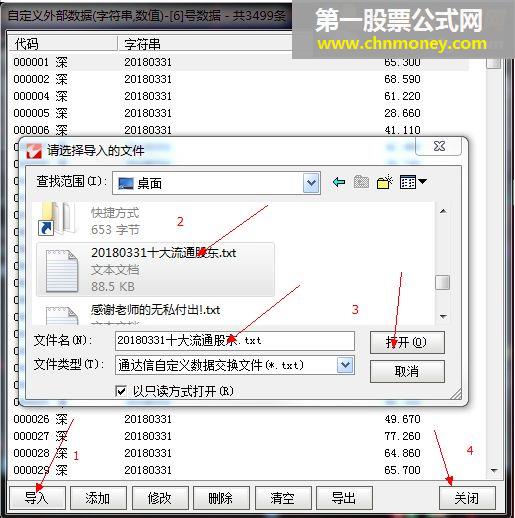Image resolution: width=515 pixels, height=518 pixels.
Task: Click the 取消 button
Action: click(407, 371)
